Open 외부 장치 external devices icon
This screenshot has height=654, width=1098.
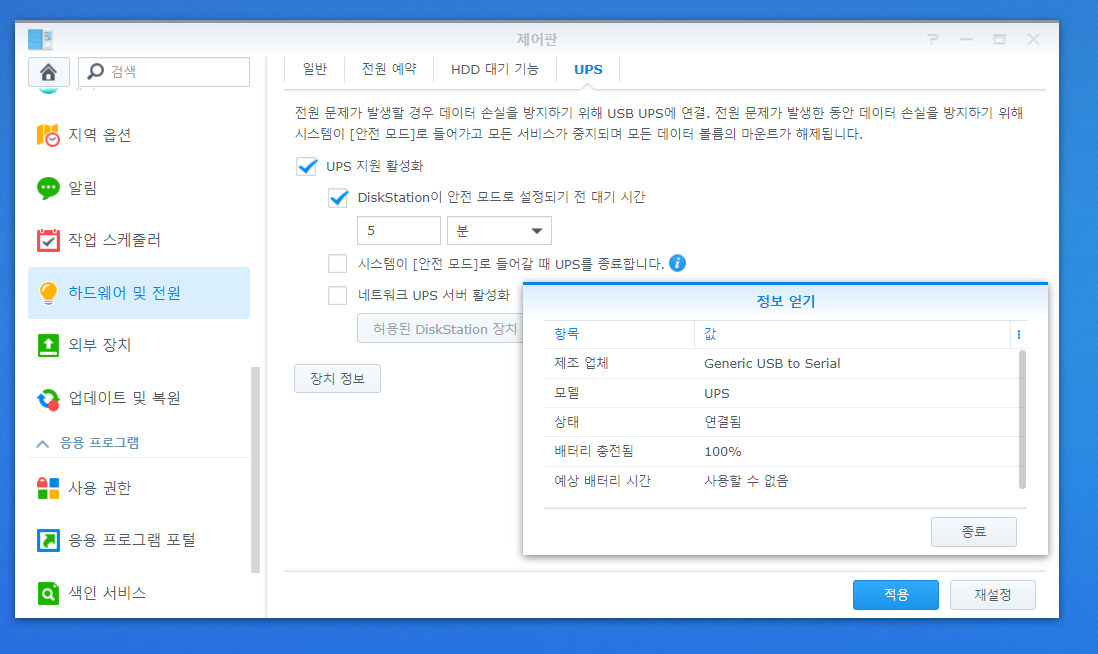pyautogui.click(x=48, y=345)
